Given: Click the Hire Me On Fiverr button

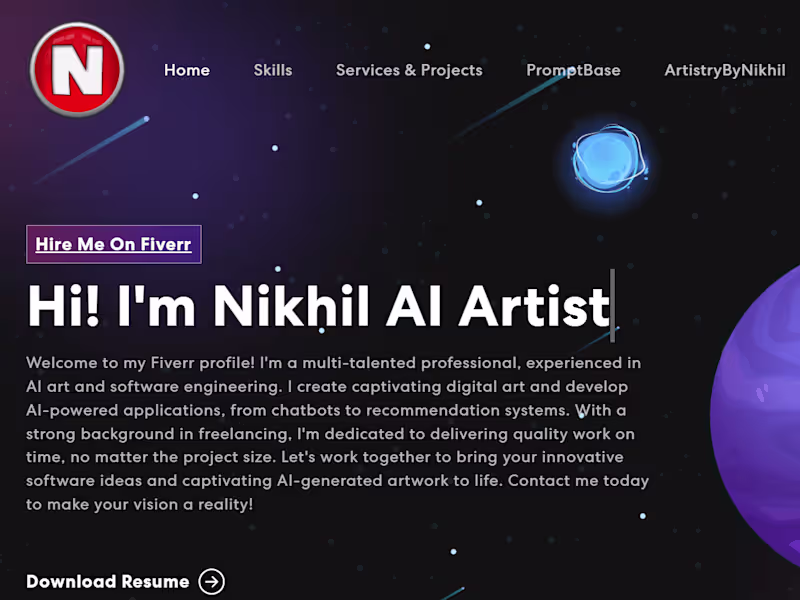Looking at the screenshot, I should 113,244.
